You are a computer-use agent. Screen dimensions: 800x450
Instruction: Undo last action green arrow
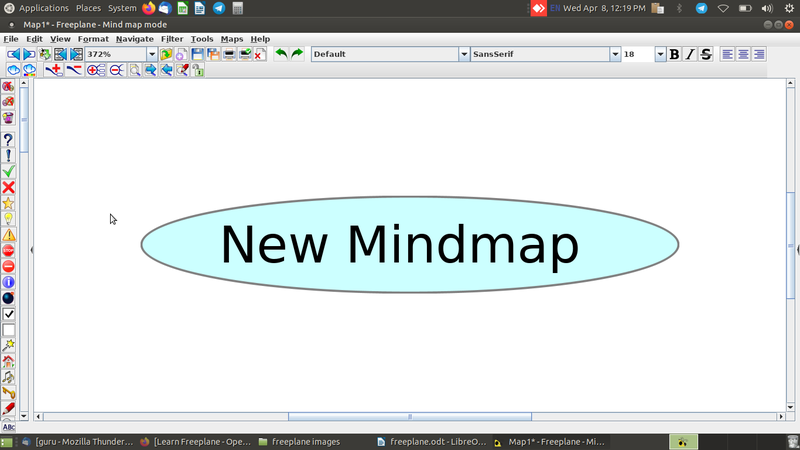click(281, 54)
